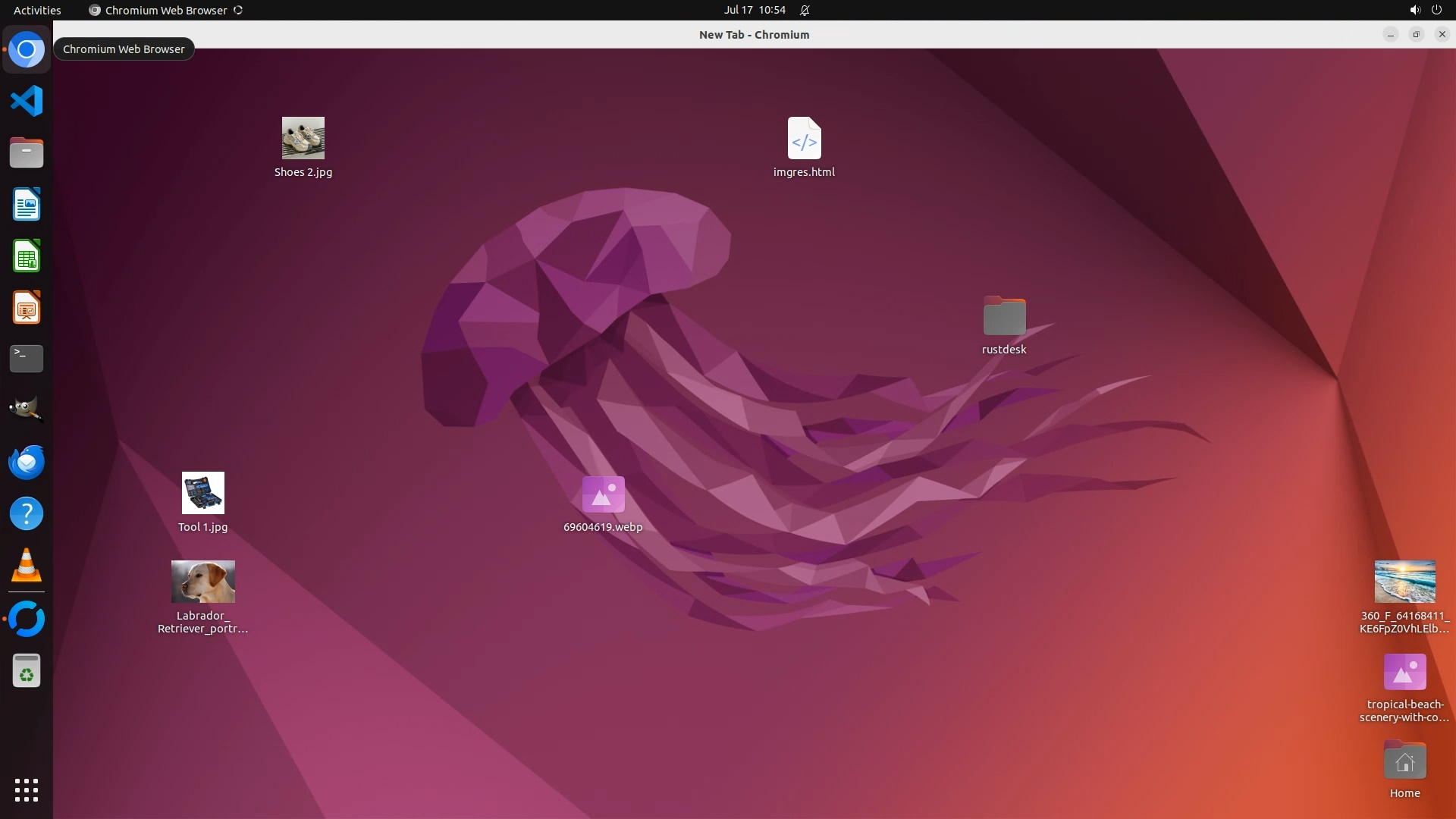
Task: Launch the GIMP image editor icon
Action: (27, 409)
